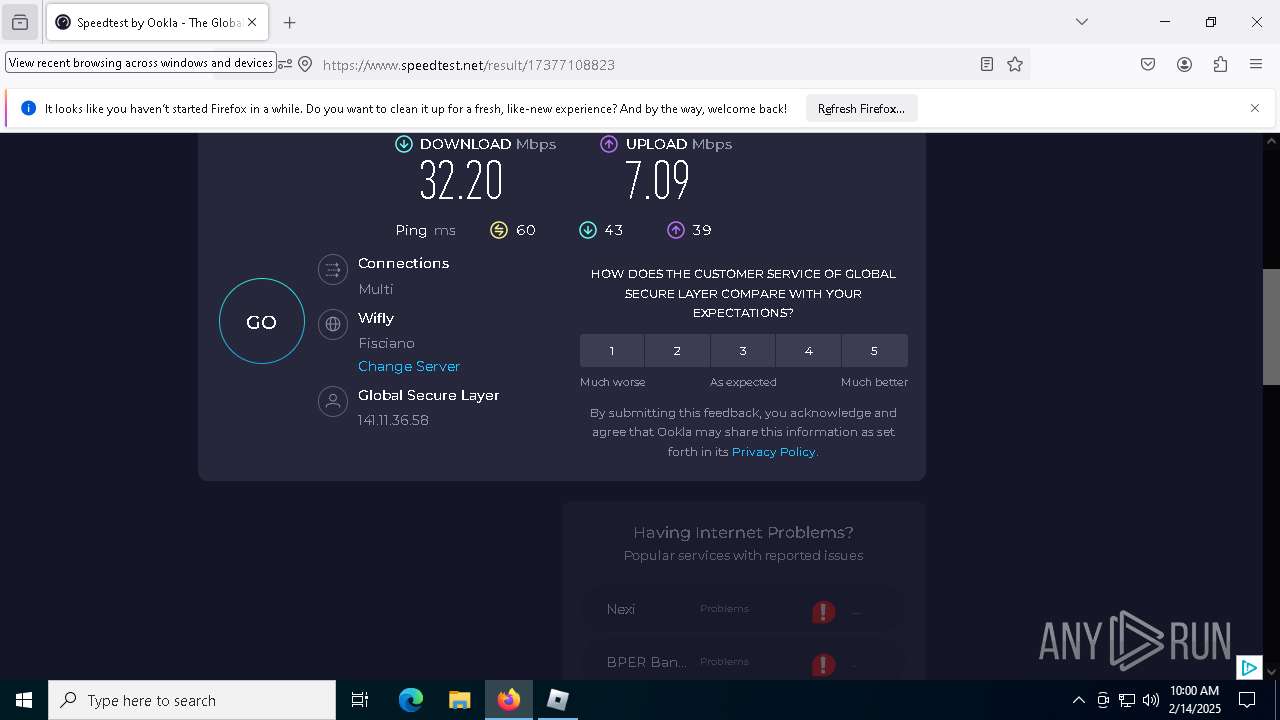Viewport: 1280px width, 720px height.
Task: Click the Global Secure Layer user icon
Action: click(x=332, y=401)
